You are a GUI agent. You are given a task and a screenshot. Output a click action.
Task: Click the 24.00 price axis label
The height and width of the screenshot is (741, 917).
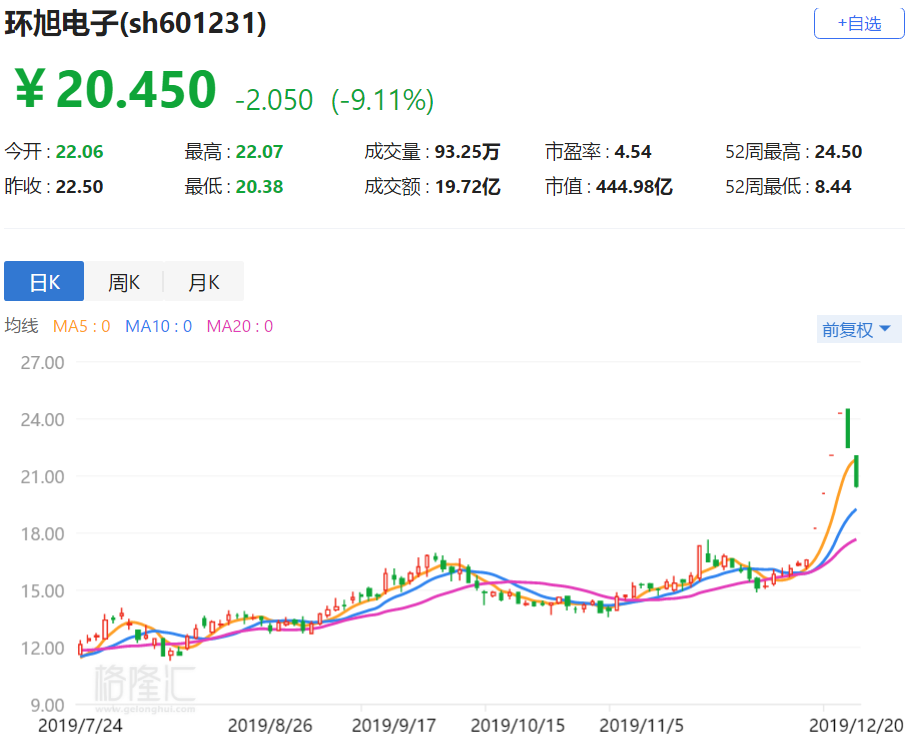[43, 419]
